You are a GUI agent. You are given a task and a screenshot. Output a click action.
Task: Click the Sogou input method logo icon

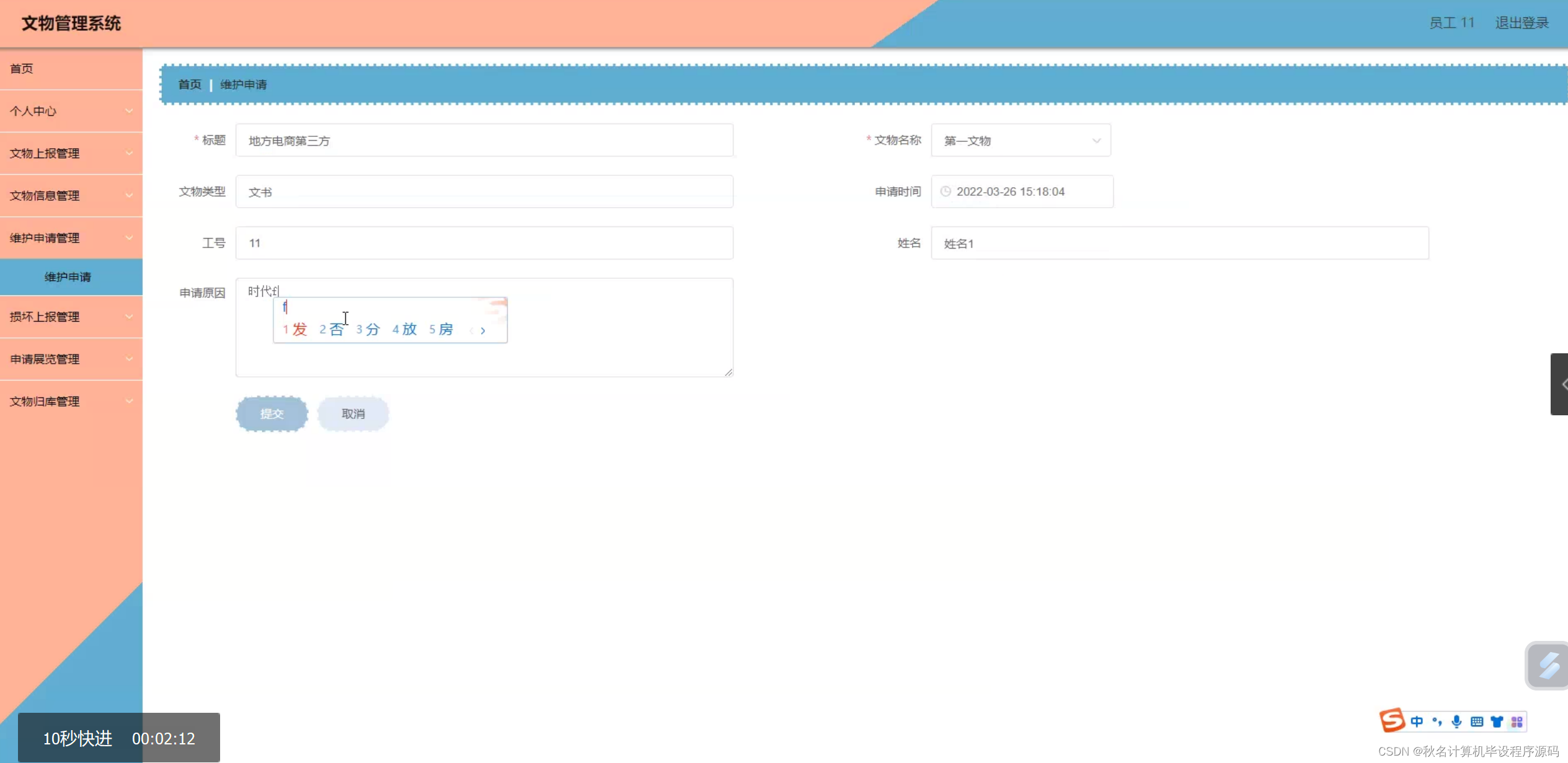(1391, 720)
